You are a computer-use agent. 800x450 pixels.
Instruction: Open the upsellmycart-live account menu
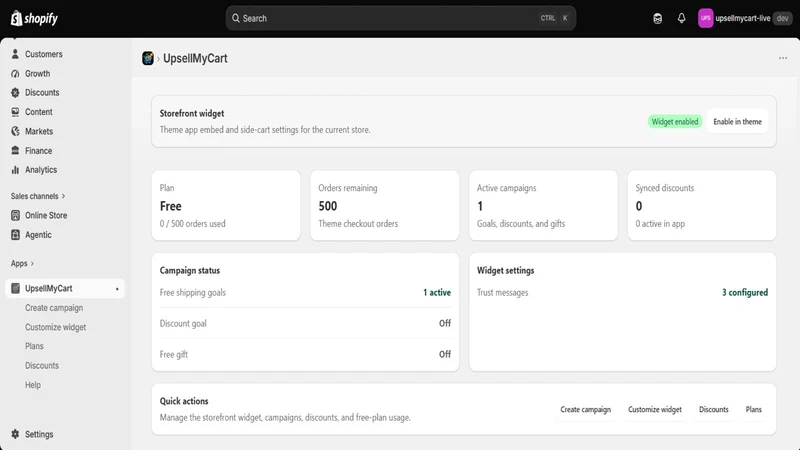(745, 18)
